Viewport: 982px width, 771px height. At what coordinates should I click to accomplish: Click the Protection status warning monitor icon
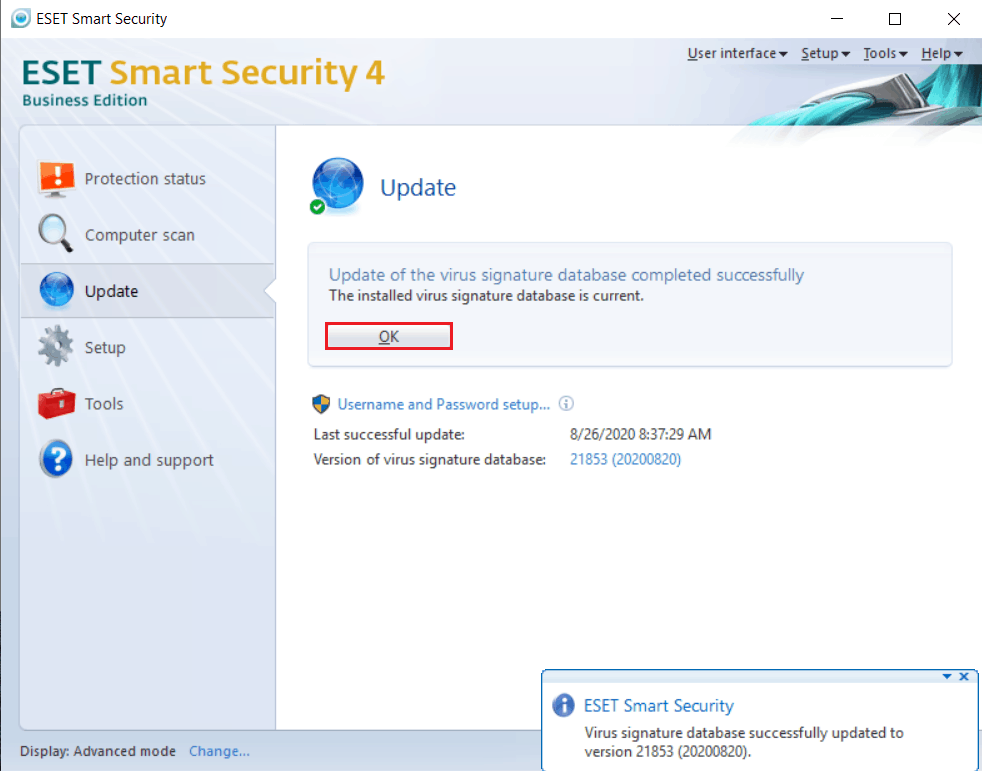(56, 179)
